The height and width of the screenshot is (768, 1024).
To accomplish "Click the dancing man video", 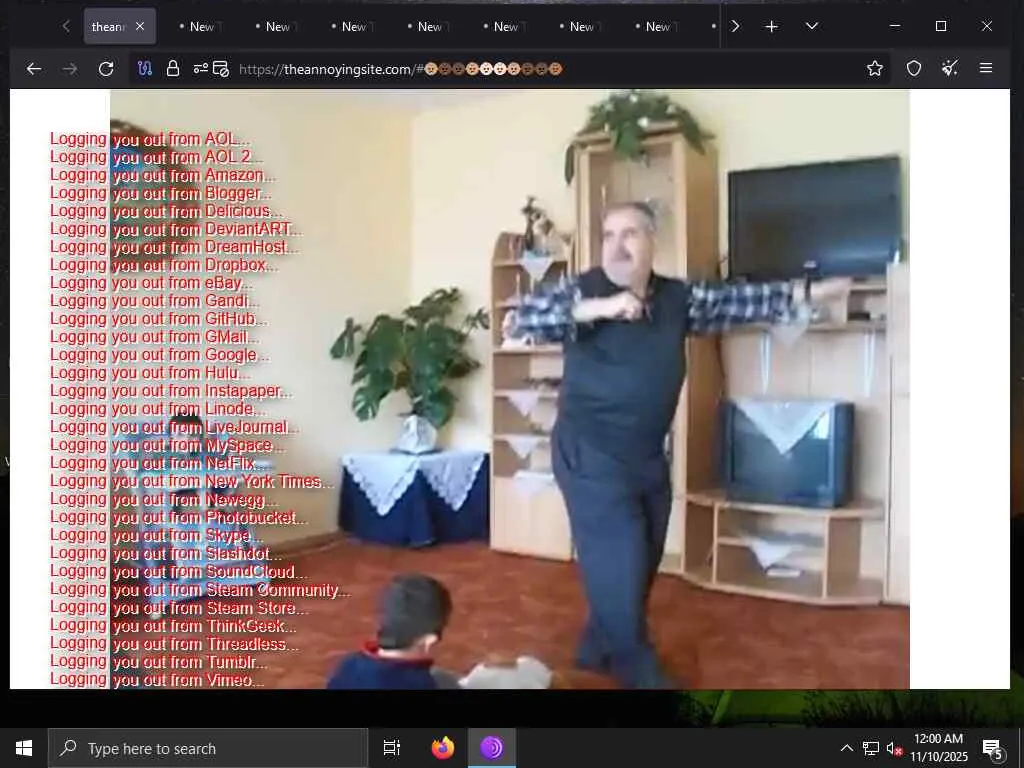I will (510, 389).
